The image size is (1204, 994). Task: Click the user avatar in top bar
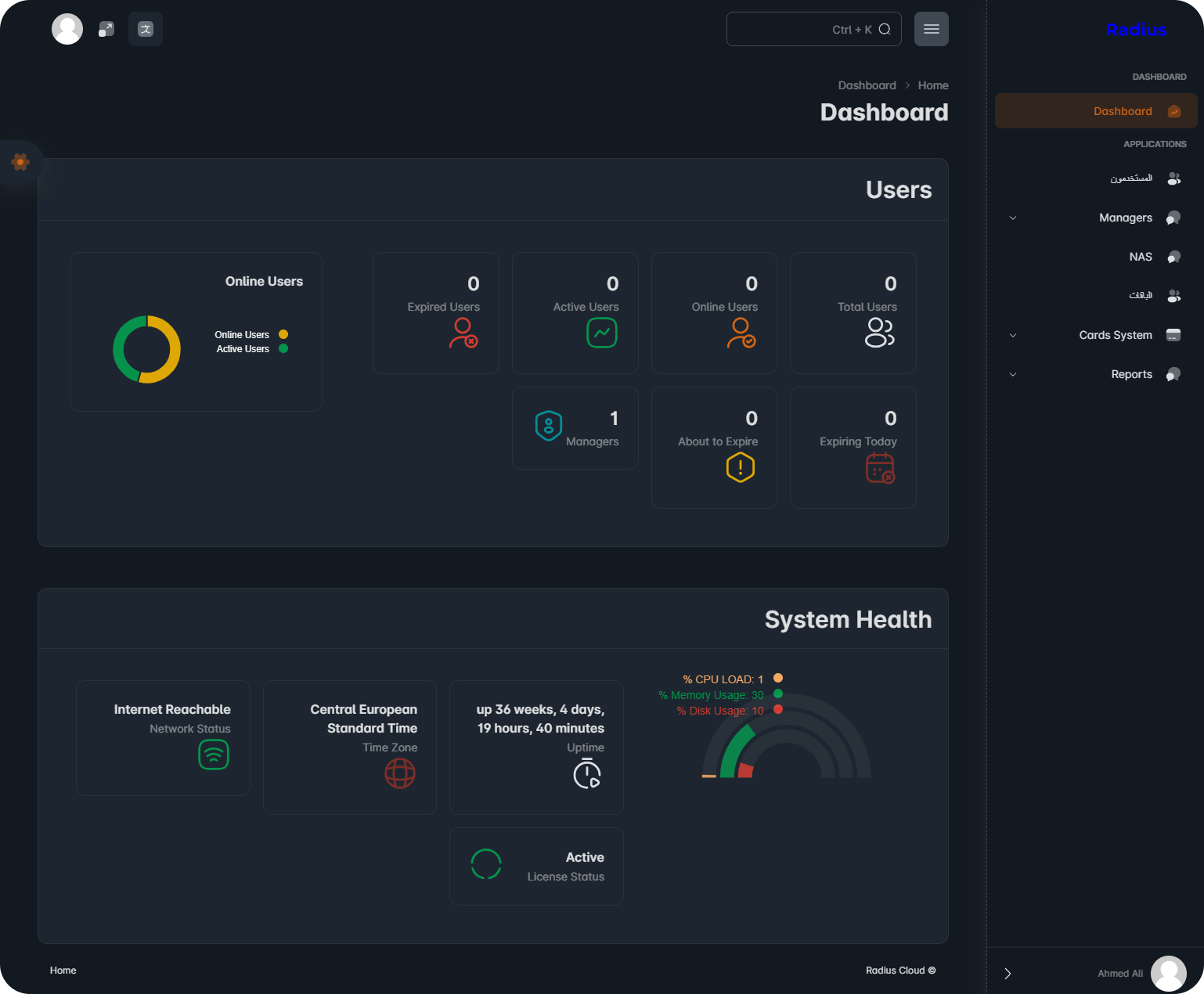tap(67, 29)
